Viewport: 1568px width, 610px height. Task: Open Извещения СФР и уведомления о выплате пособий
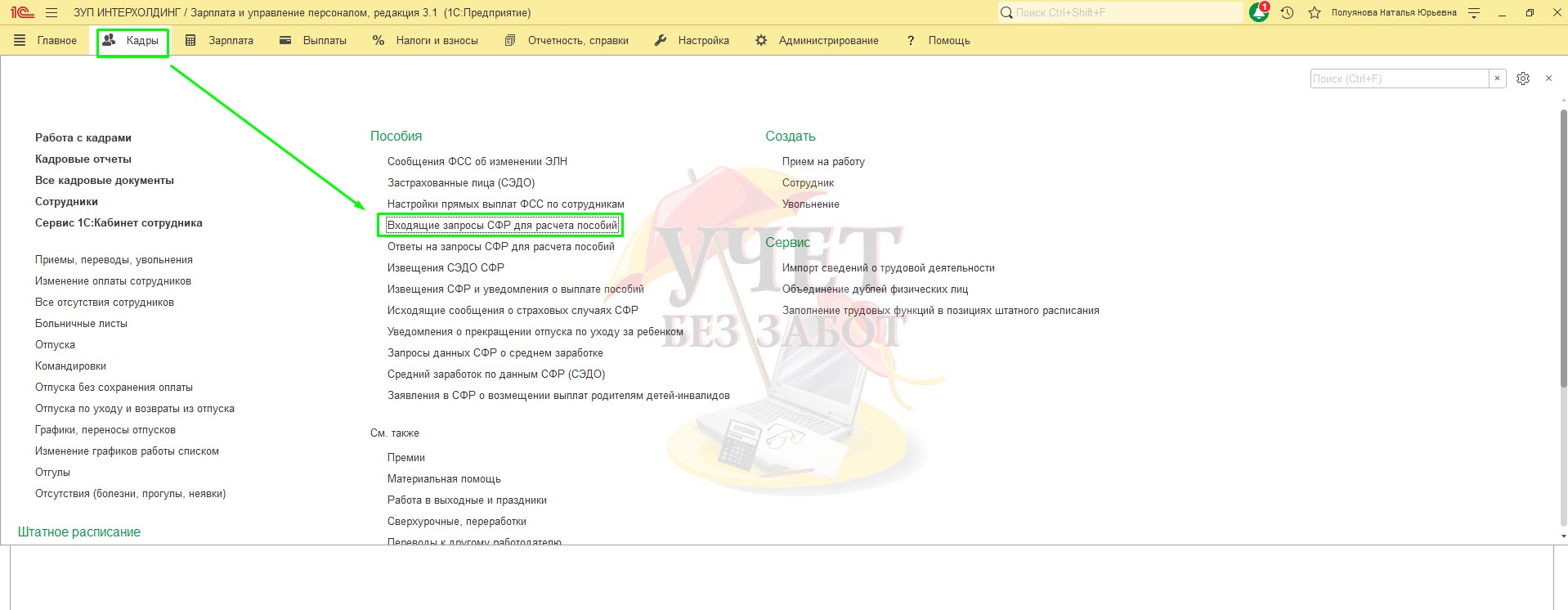pyautogui.click(x=516, y=289)
